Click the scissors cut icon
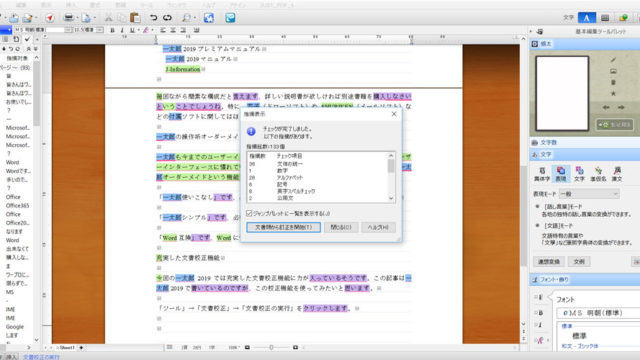Viewport: 640px width, 360px height. tap(109, 18)
